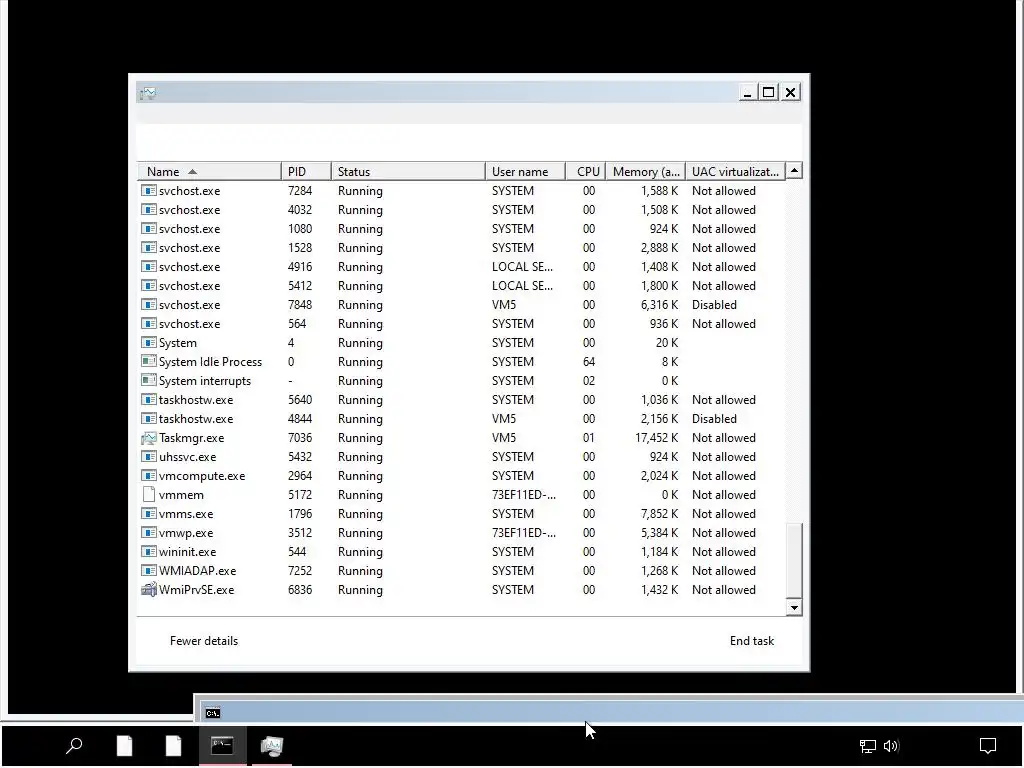1024x768 pixels.
Task: Click the scrollbar up arrow
Action: tap(794, 171)
